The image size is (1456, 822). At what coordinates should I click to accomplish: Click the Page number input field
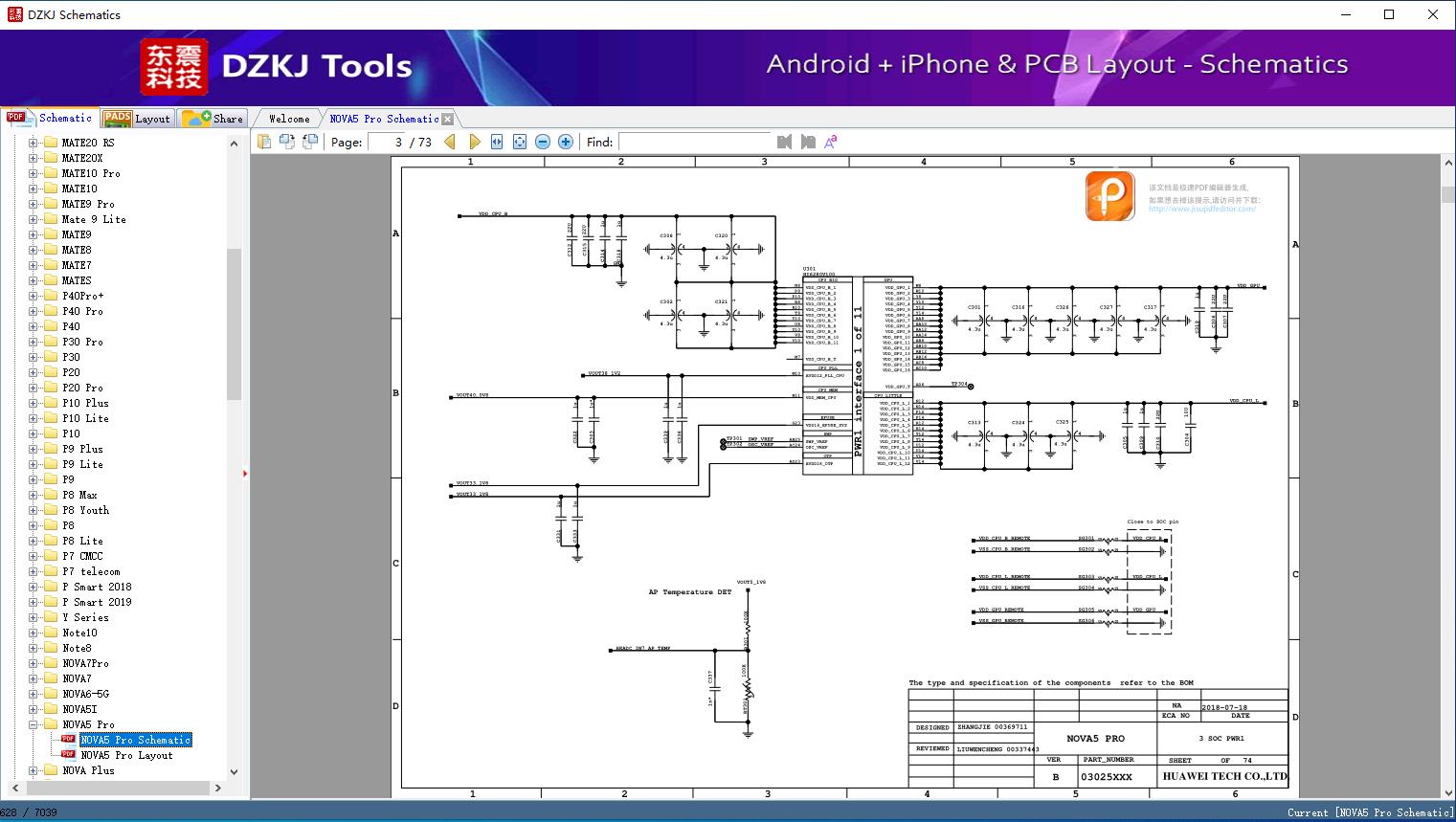(x=387, y=142)
